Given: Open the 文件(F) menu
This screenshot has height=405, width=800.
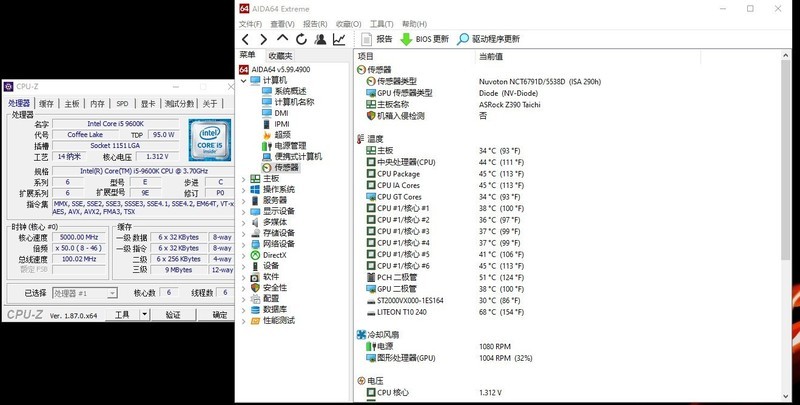Looking at the screenshot, I should click(x=250, y=24).
